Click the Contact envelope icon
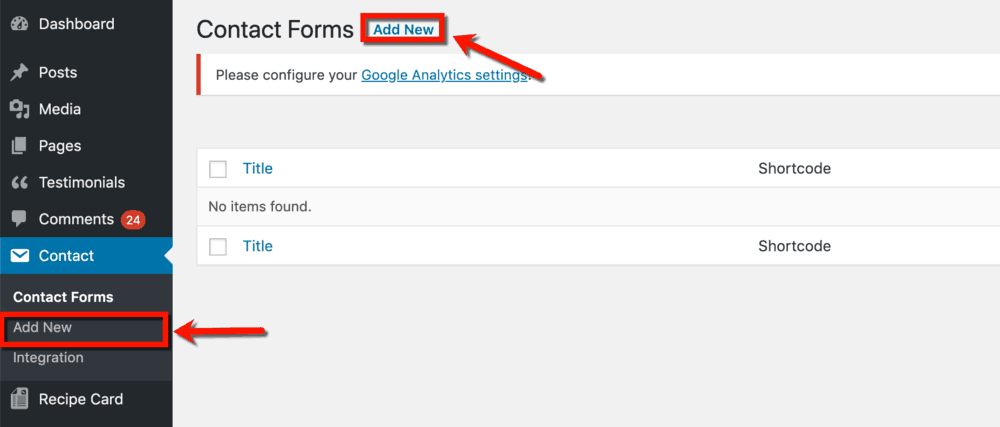 (20, 256)
